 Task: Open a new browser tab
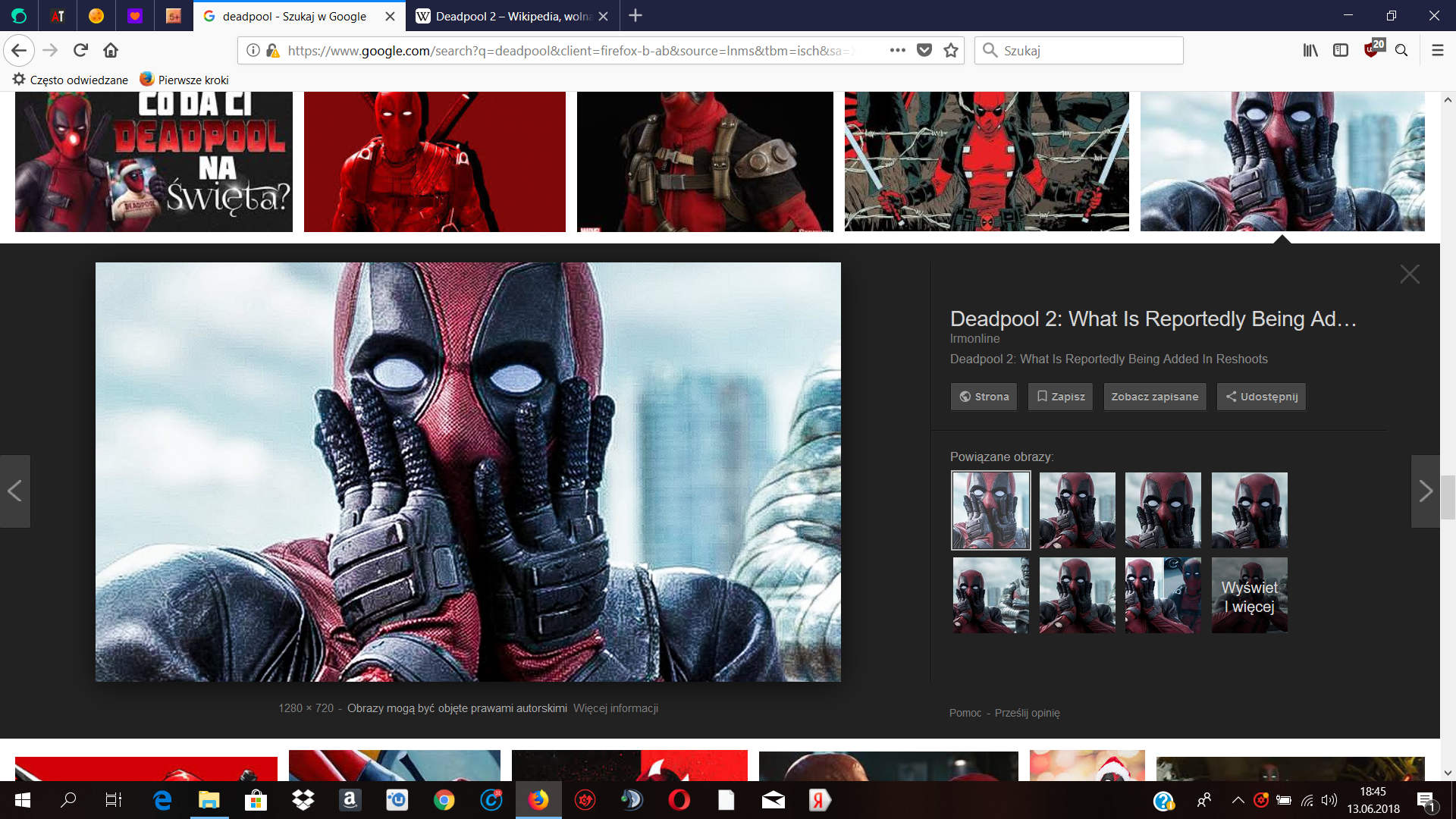(x=635, y=15)
